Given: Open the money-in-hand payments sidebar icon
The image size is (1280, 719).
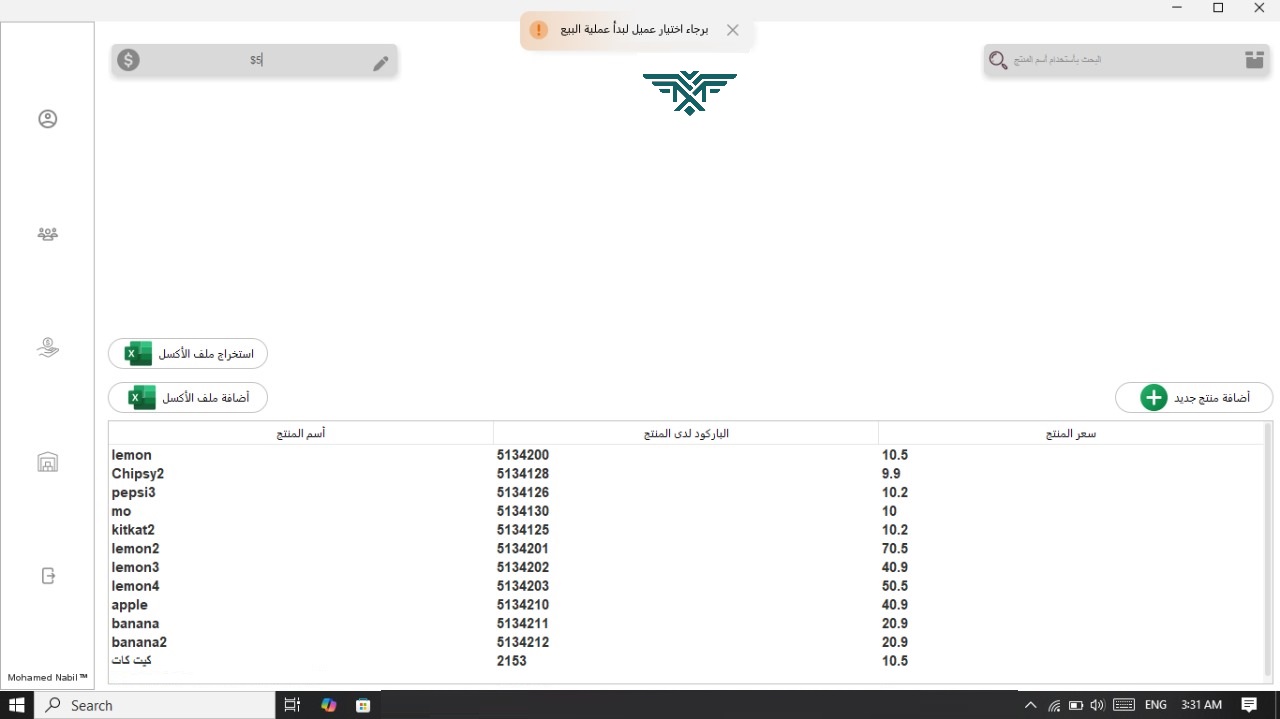Looking at the screenshot, I should point(47,347).
